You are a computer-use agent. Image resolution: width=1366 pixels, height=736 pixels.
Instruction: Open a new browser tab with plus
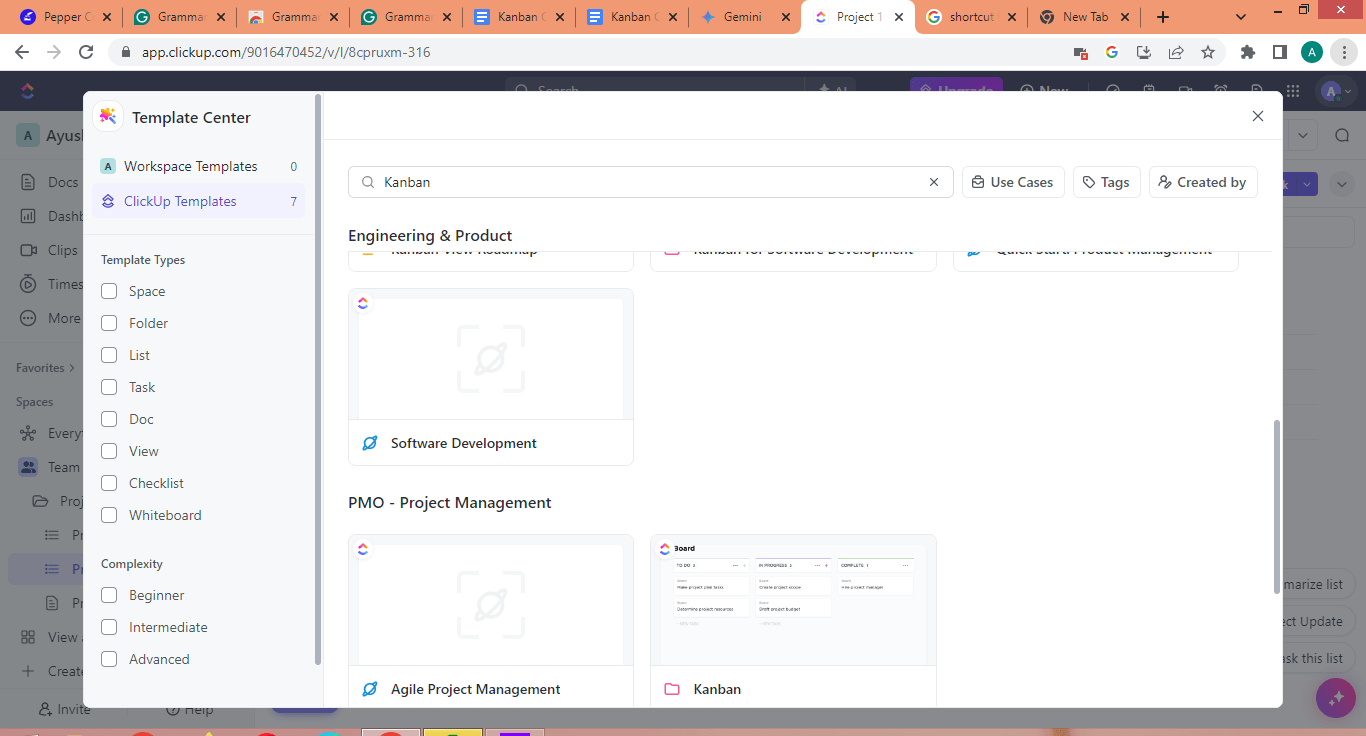1162,17
